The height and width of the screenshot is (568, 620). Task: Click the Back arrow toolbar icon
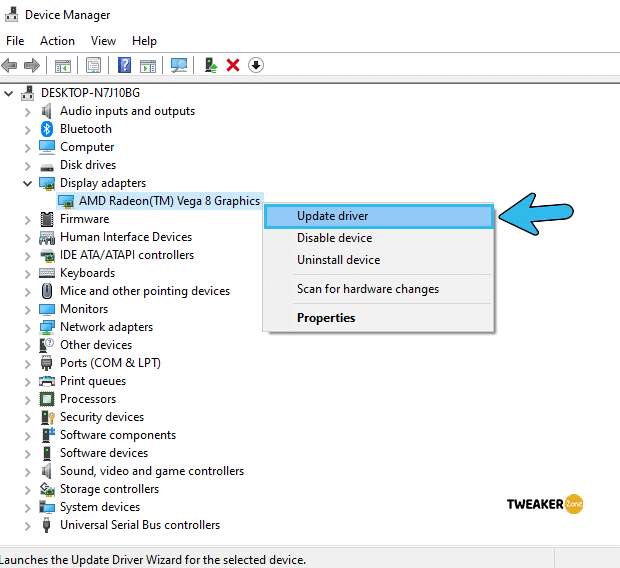tap(9, 65)
